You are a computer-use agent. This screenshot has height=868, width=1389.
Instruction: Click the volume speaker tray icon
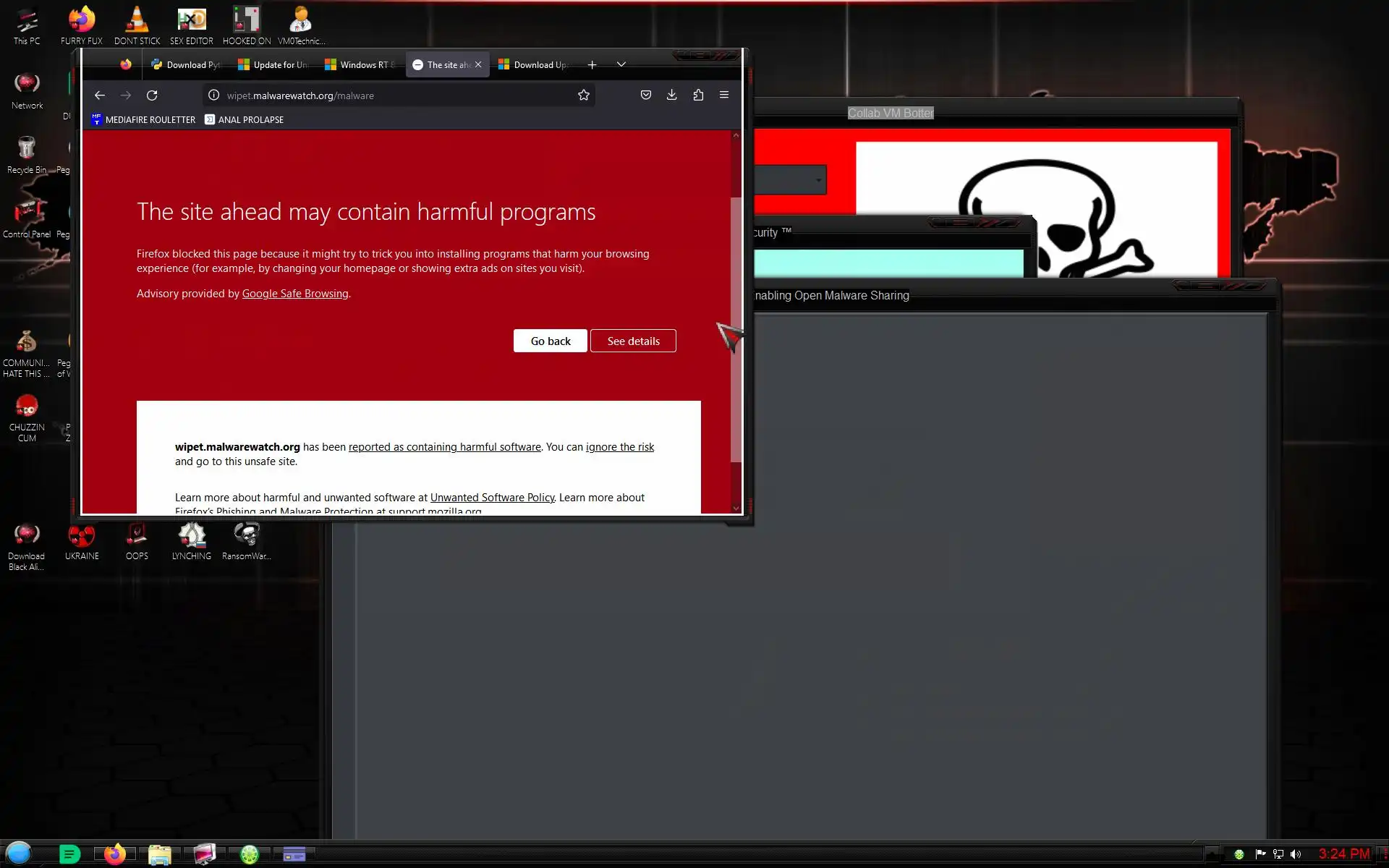click(1295, 854)
